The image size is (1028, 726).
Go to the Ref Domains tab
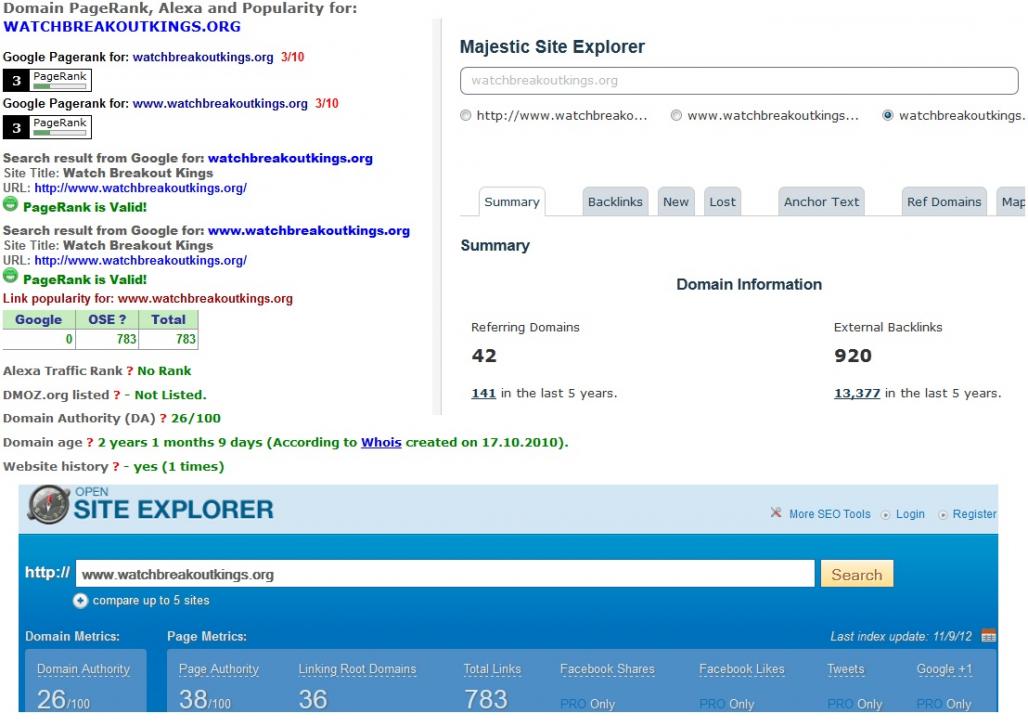(944, 202)
